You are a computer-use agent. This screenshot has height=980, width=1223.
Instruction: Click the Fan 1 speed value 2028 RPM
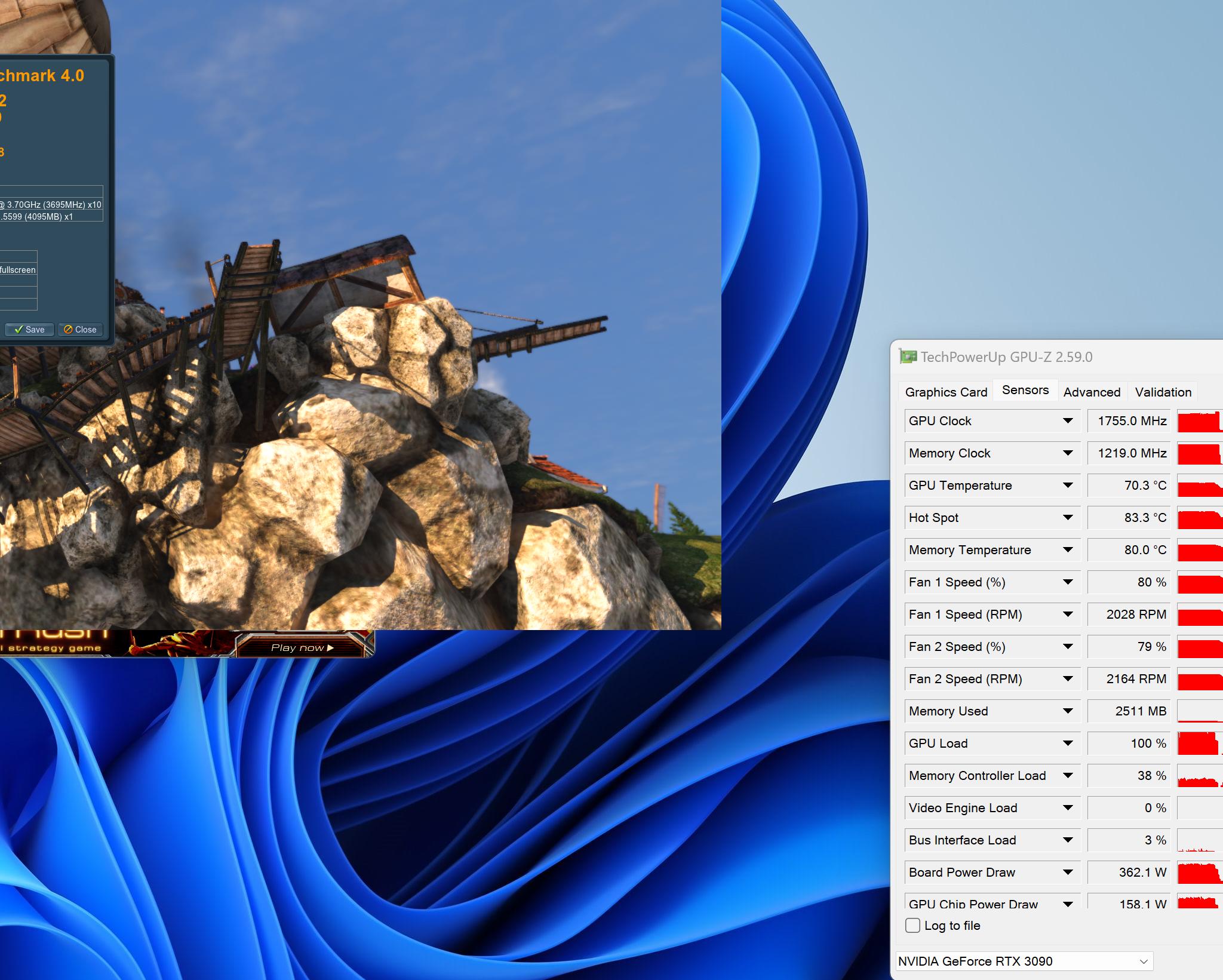pos(1129,615)
